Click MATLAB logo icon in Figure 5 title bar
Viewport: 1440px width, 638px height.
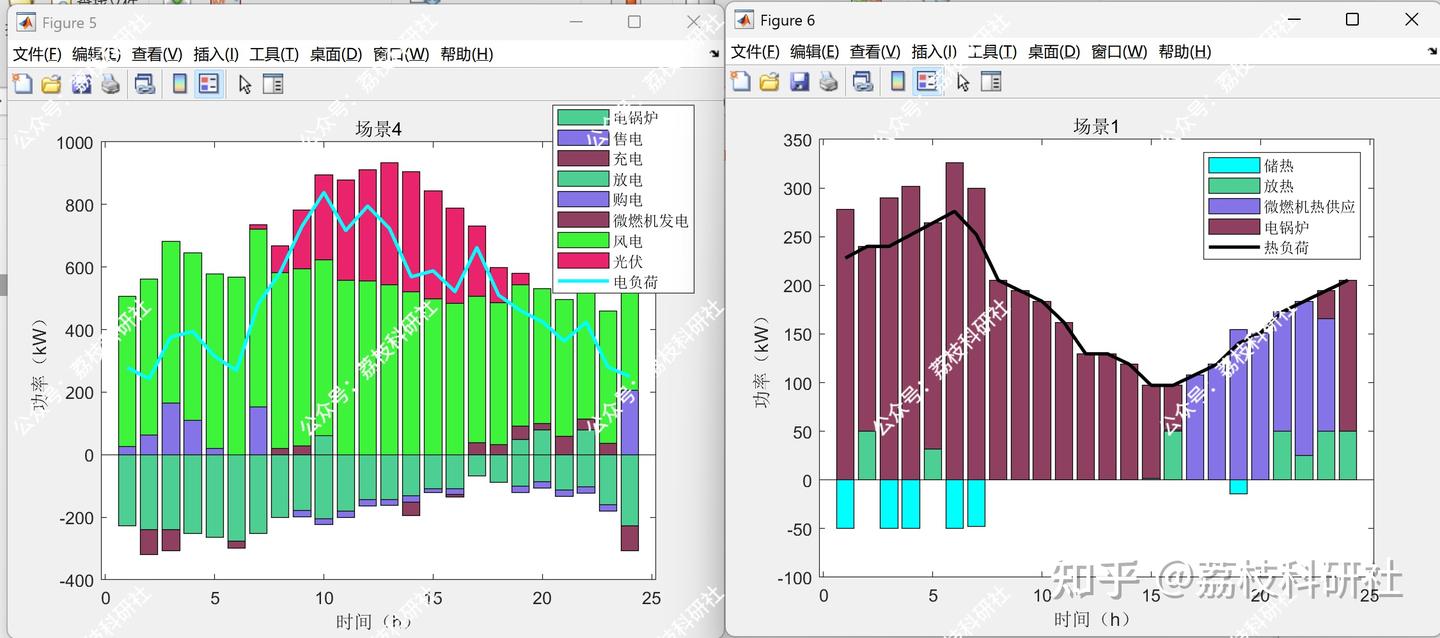tap(26, 22)
